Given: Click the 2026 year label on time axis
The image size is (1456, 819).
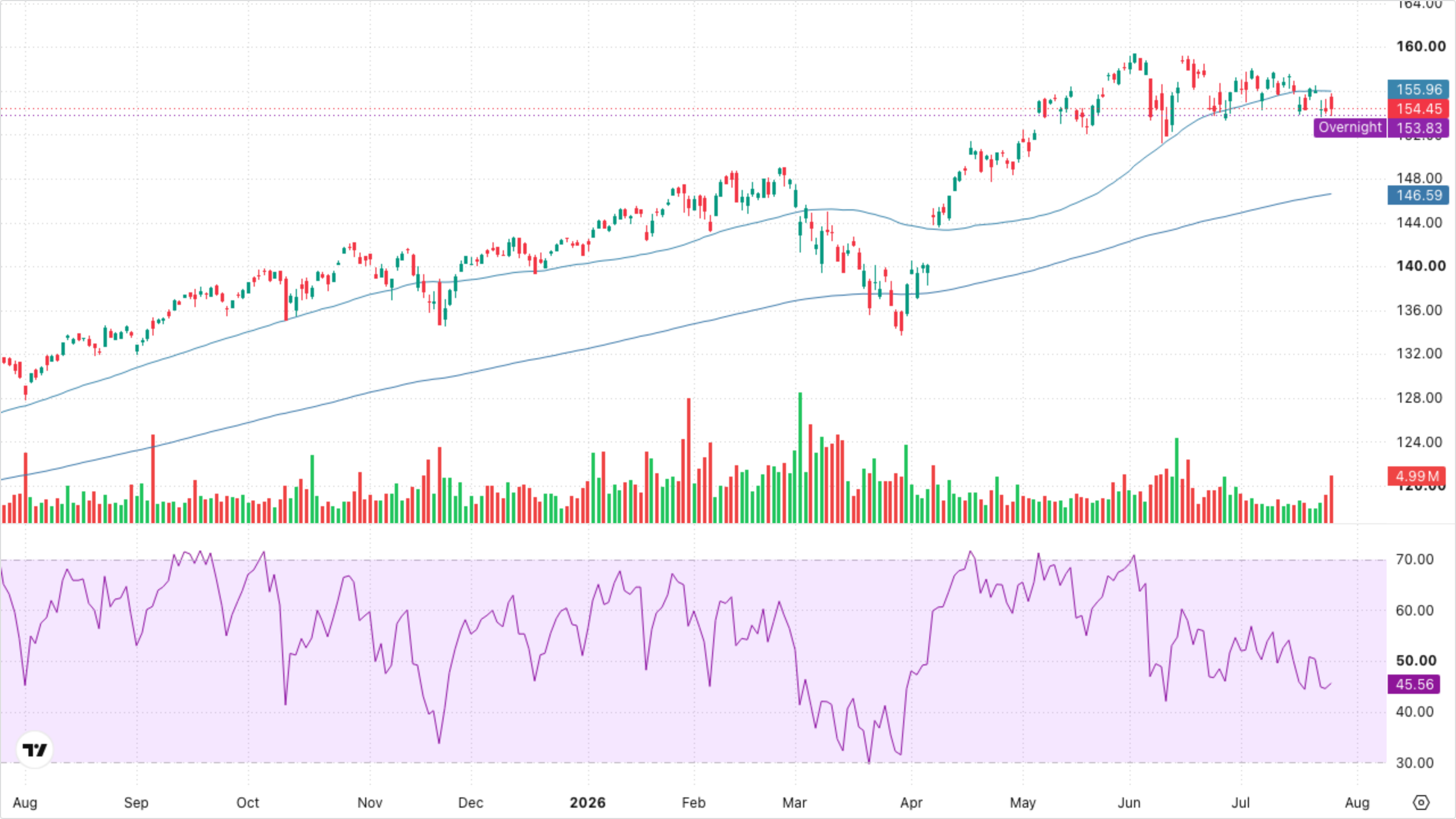Looking at the screenshot, I should (588, 803).
